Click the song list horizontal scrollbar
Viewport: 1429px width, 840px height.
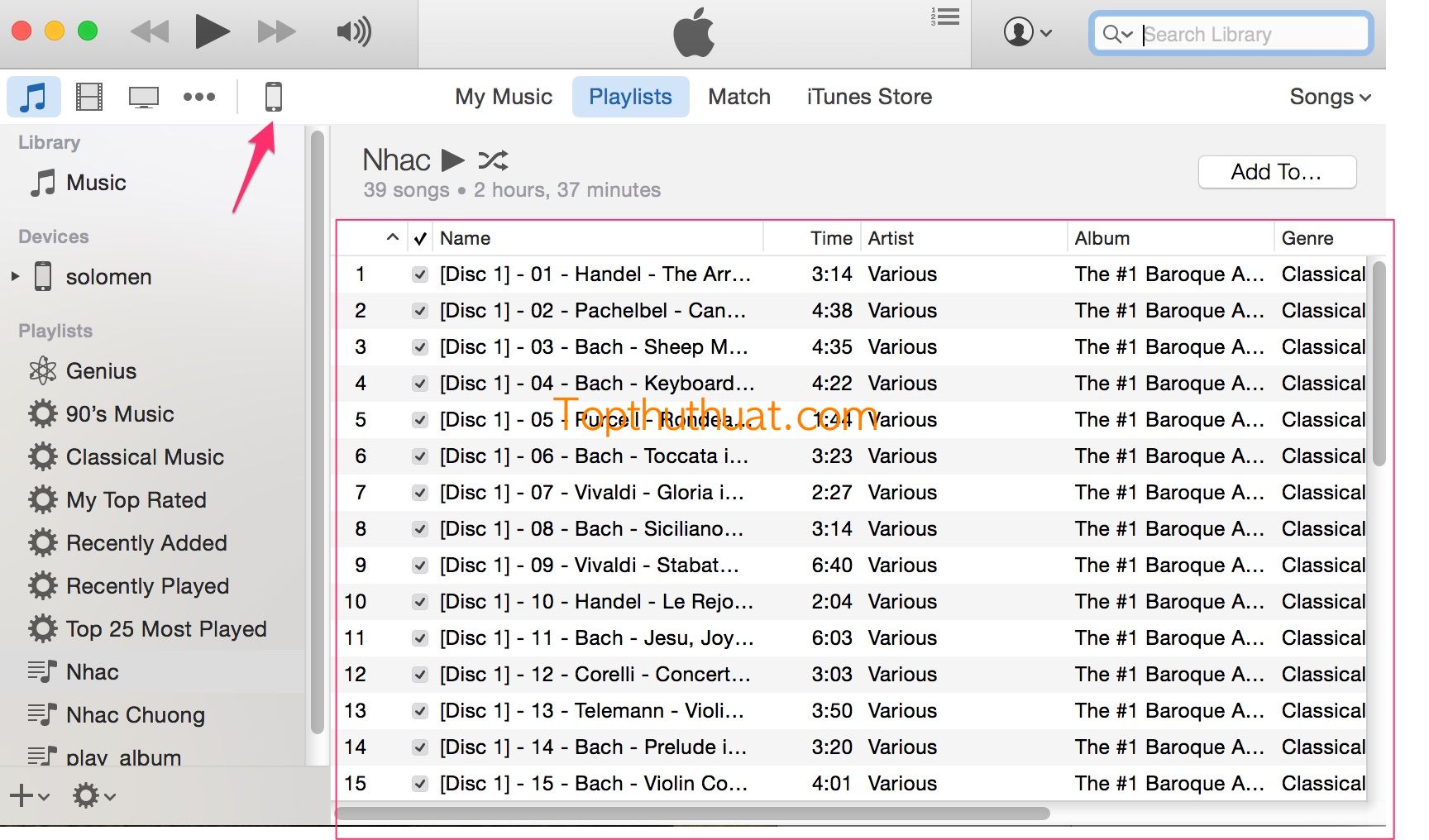693,814
